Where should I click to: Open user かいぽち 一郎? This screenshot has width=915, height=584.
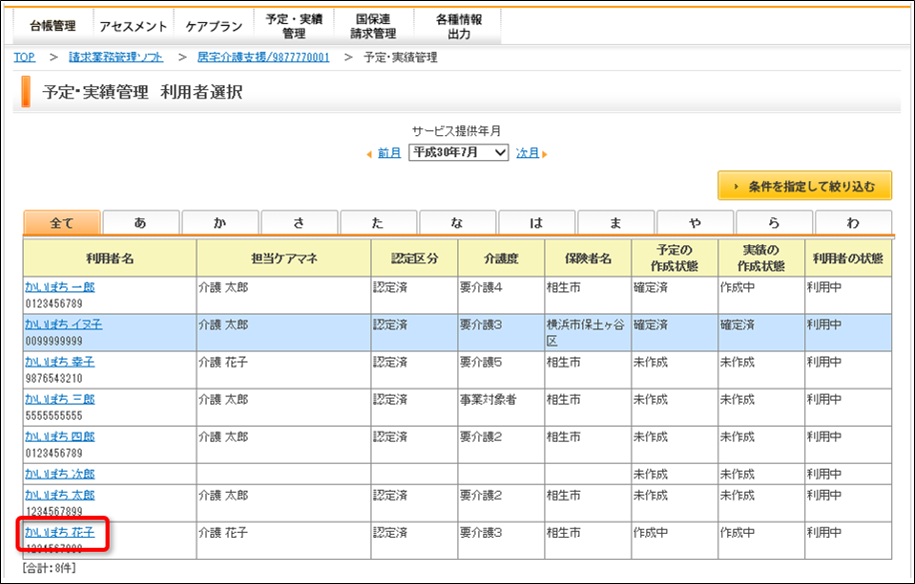(60, 287)
